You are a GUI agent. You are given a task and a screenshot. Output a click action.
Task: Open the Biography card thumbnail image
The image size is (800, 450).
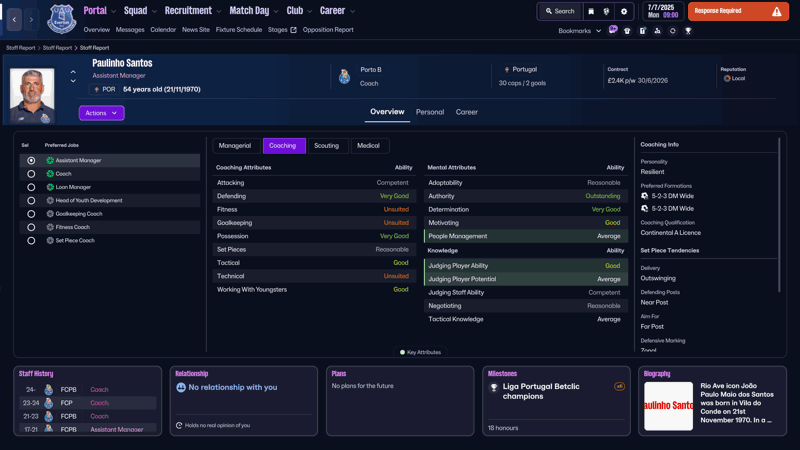[668, 406]
